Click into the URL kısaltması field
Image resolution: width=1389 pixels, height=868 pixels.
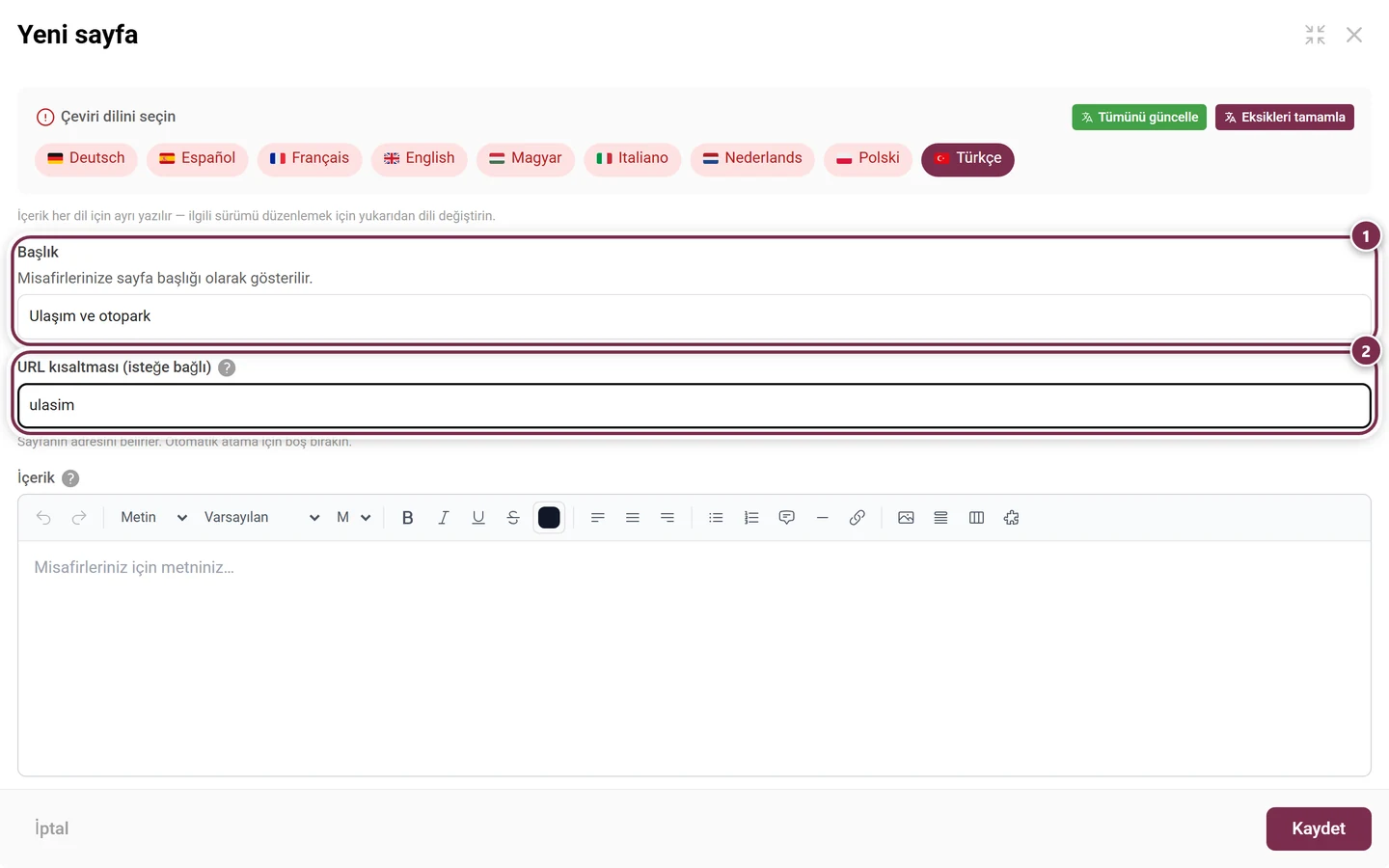click(x=694, y=406)
